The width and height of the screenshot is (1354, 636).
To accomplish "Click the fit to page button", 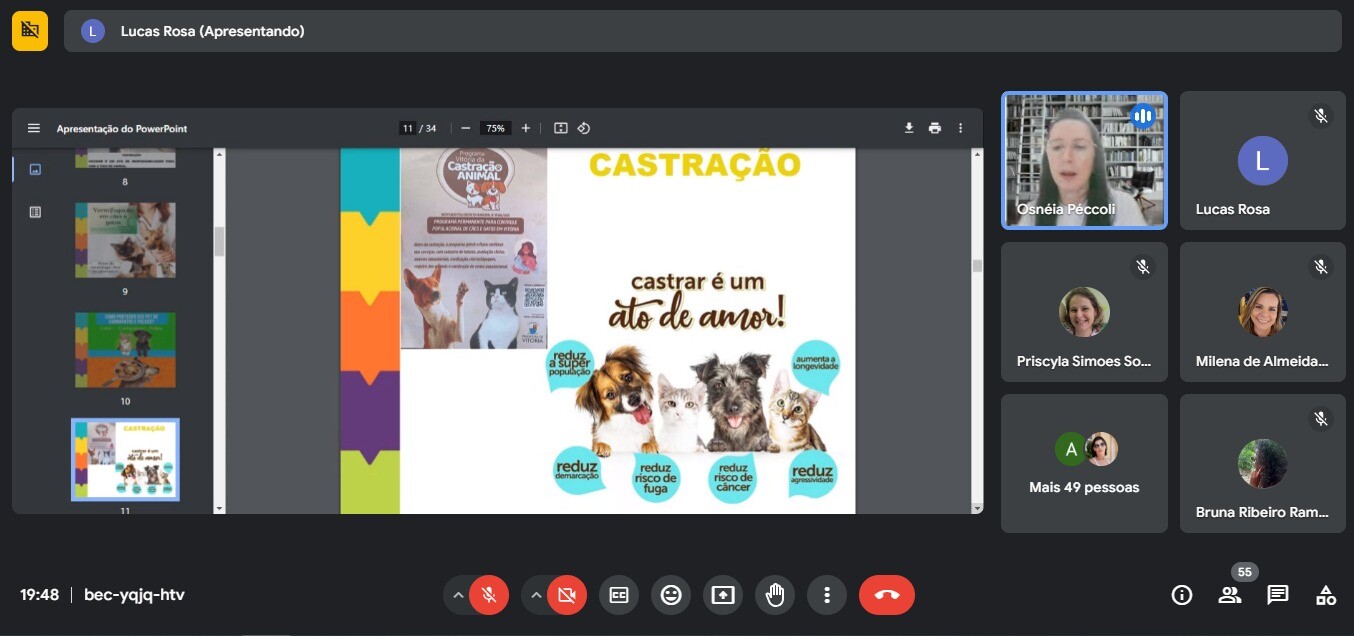I will (561, 128).
